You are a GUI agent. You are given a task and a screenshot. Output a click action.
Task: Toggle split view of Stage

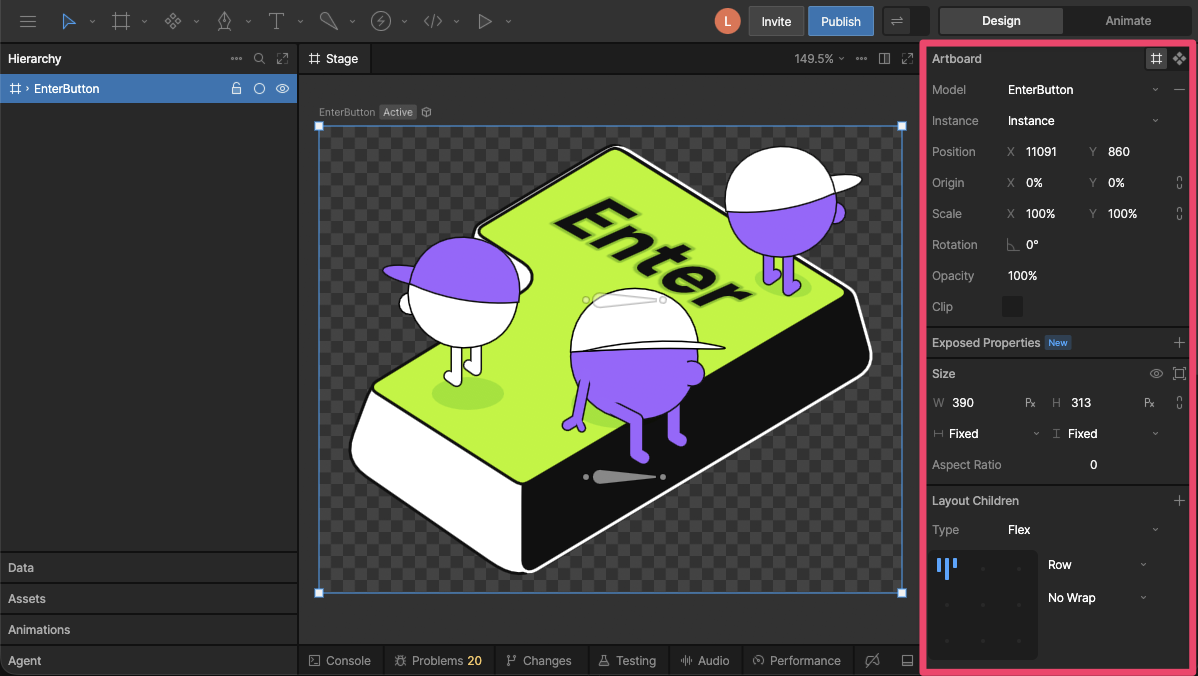[884, 59]
